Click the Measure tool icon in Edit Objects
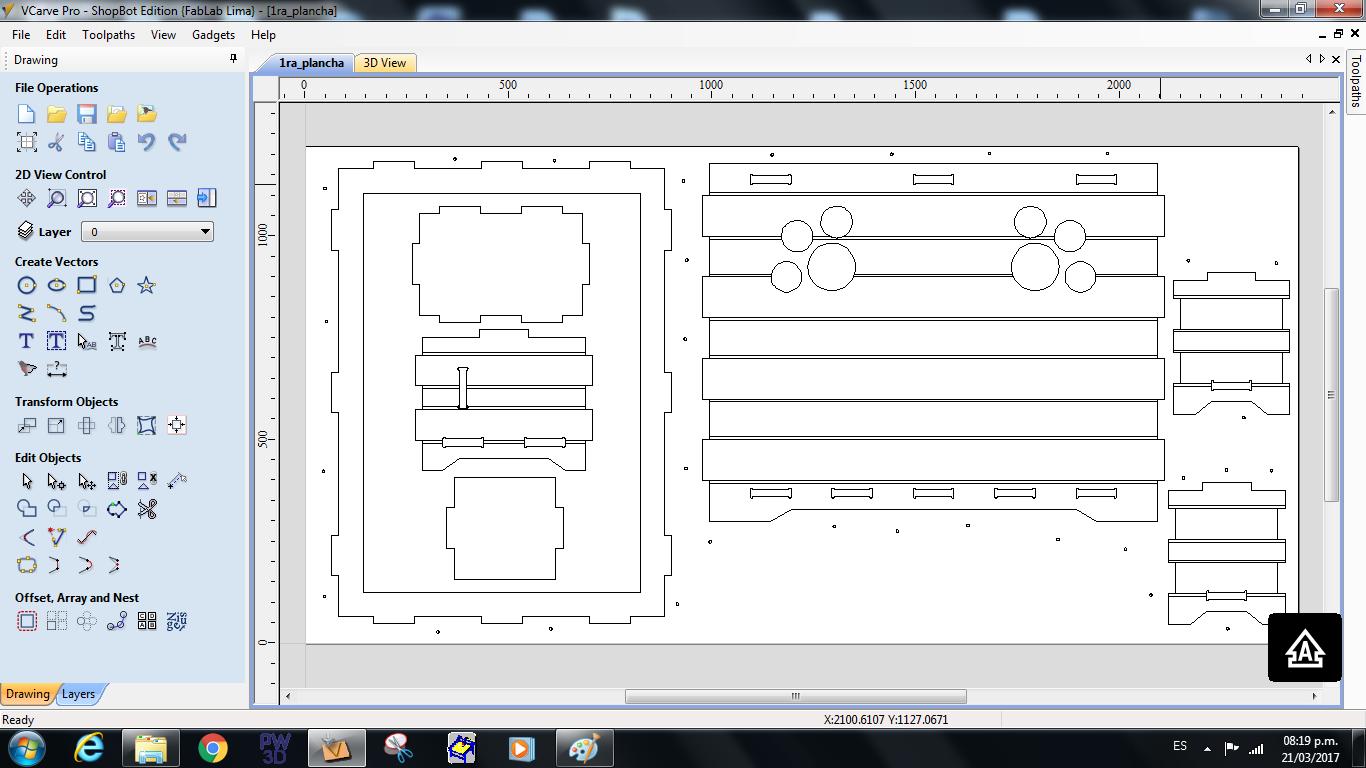 177,481
